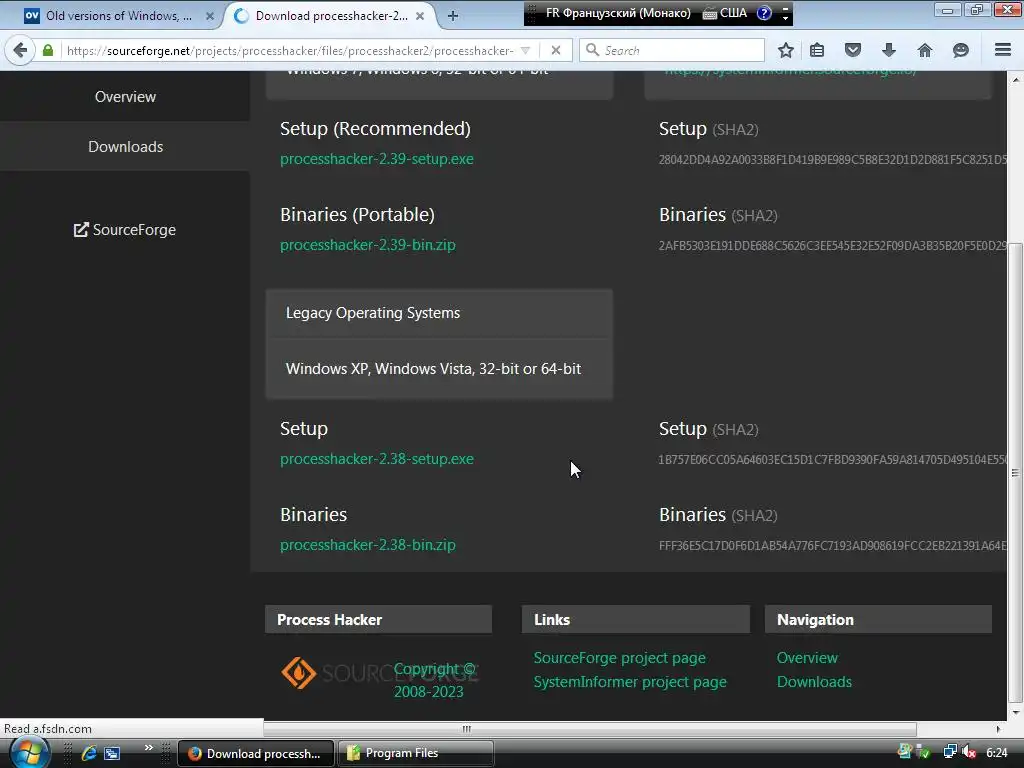The height and width of the screenshot is (768, 1024).
Task: Click the SourceForge logo in footer
Action: click(x=379, y=673)
